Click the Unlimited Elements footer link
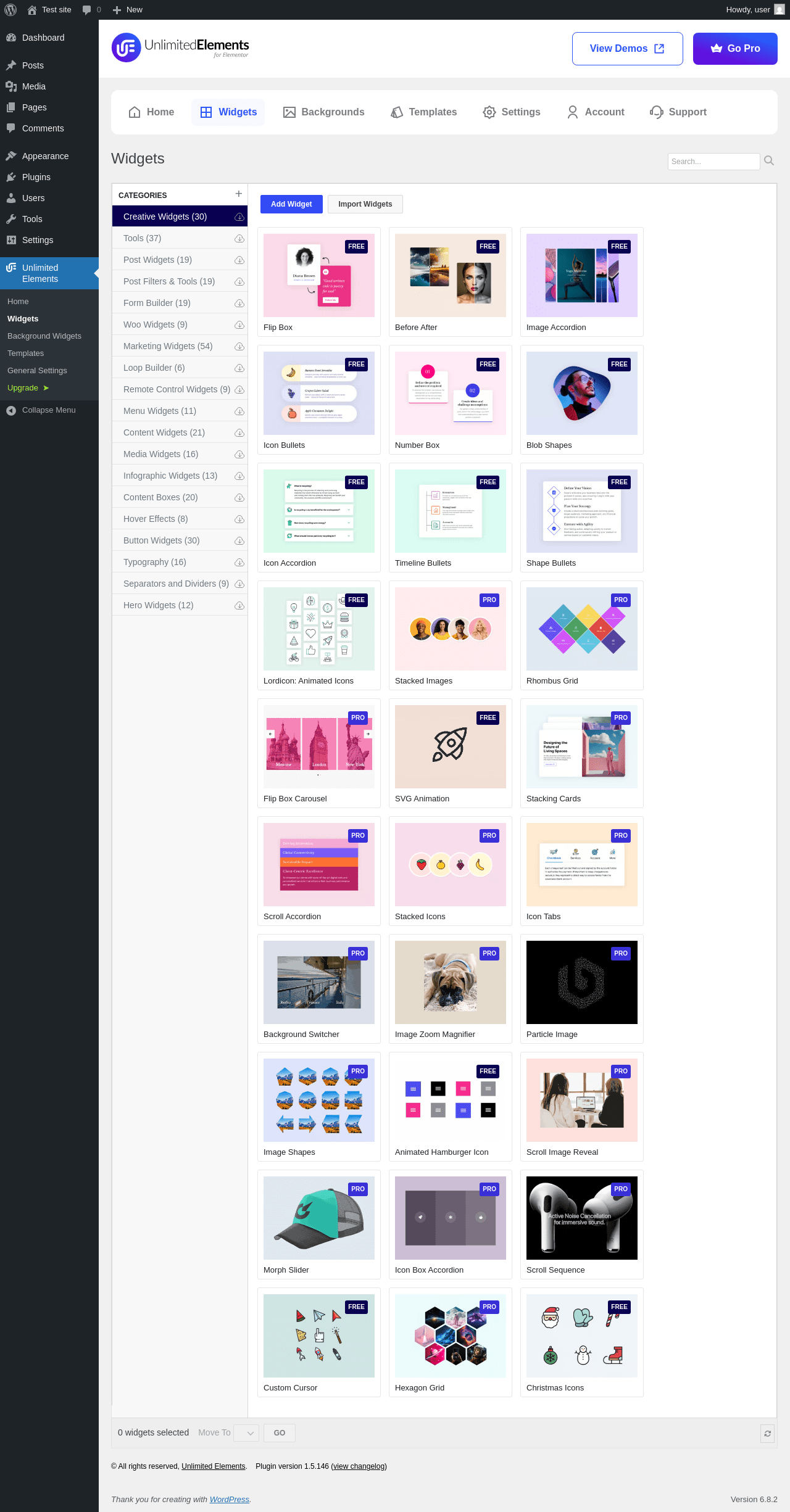The height and width of the screenshot is (1512, 790). 214,1466
